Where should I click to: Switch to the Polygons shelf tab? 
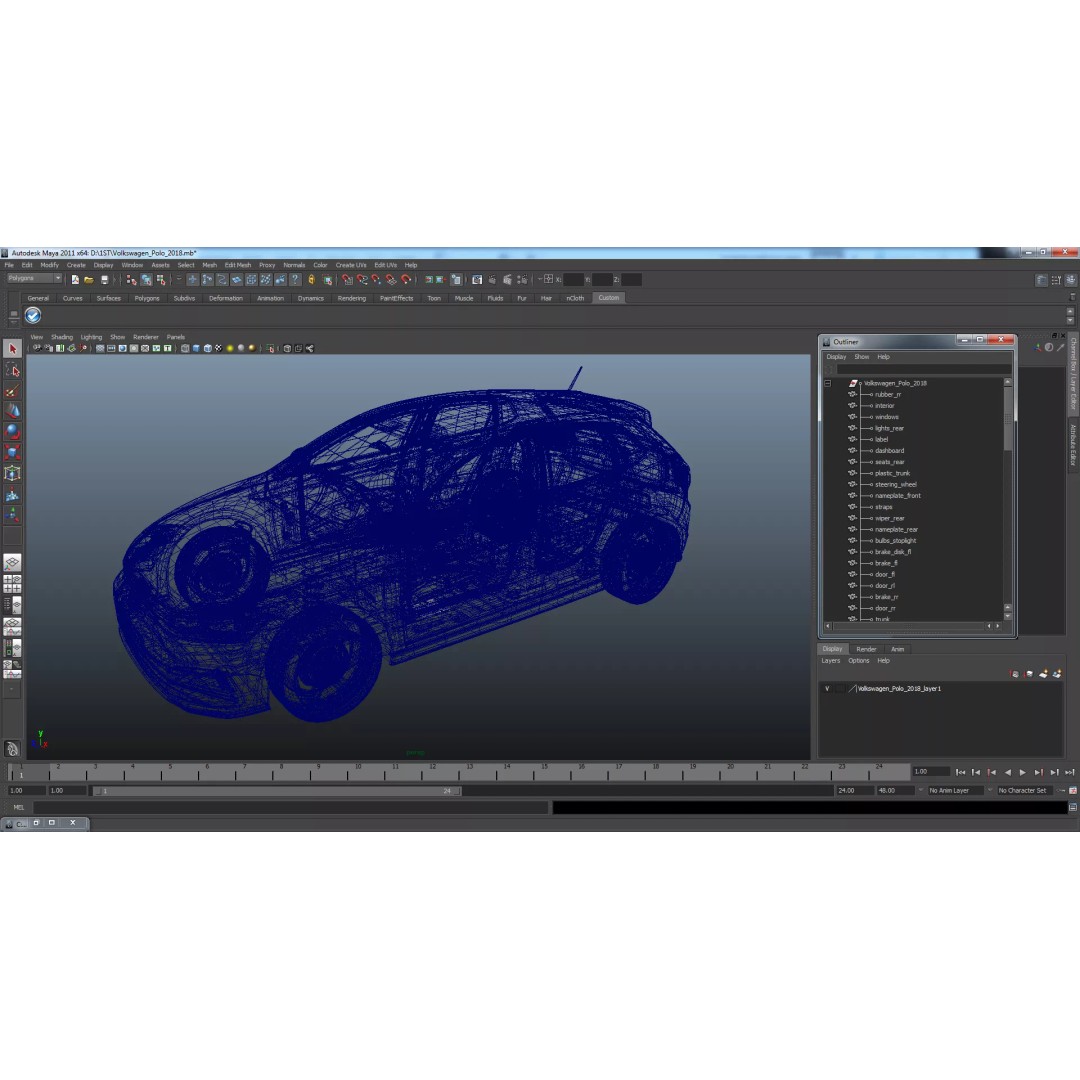[147, 298]
